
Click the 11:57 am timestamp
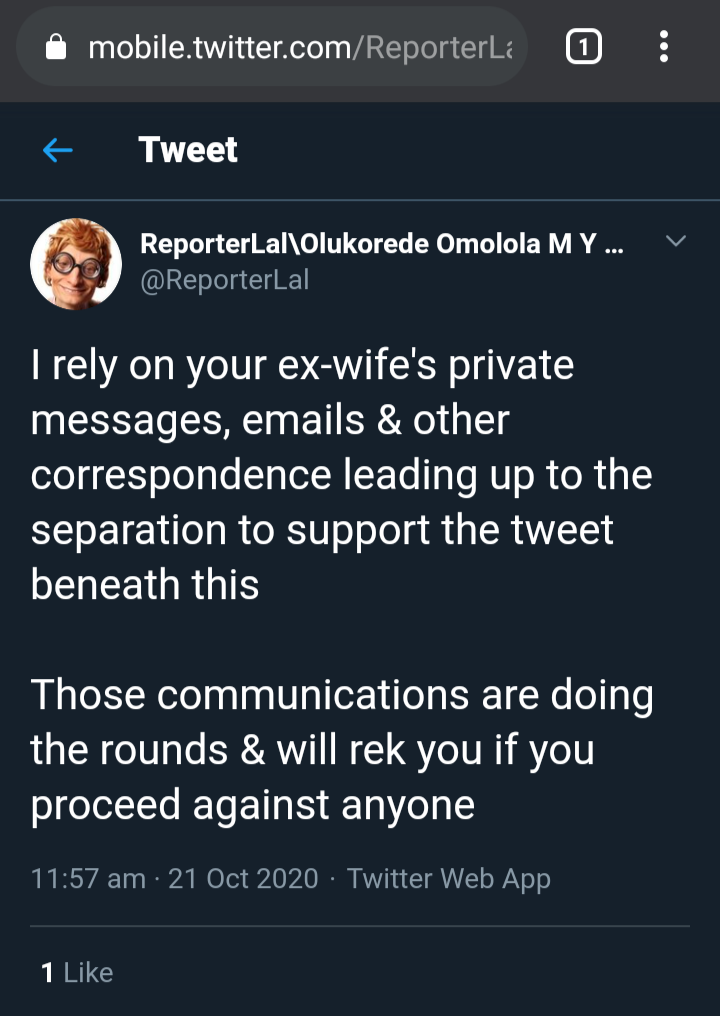pyautogui.click(x=88, y=879)
